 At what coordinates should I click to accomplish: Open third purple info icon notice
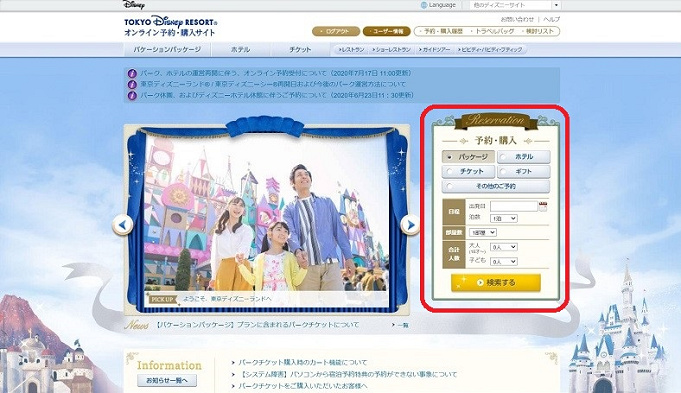132,95
